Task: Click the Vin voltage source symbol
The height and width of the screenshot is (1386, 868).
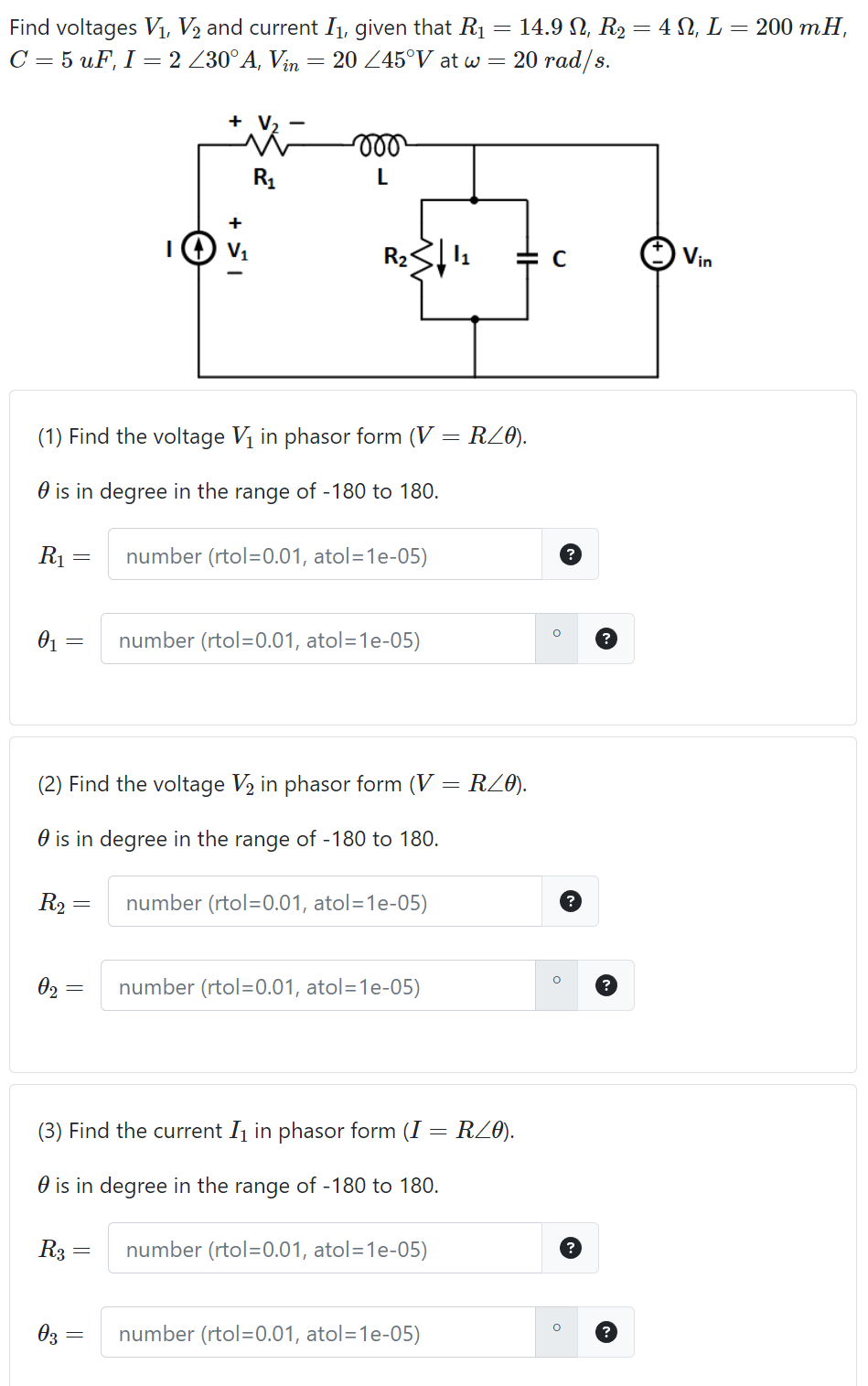Action: click(659, 254)
